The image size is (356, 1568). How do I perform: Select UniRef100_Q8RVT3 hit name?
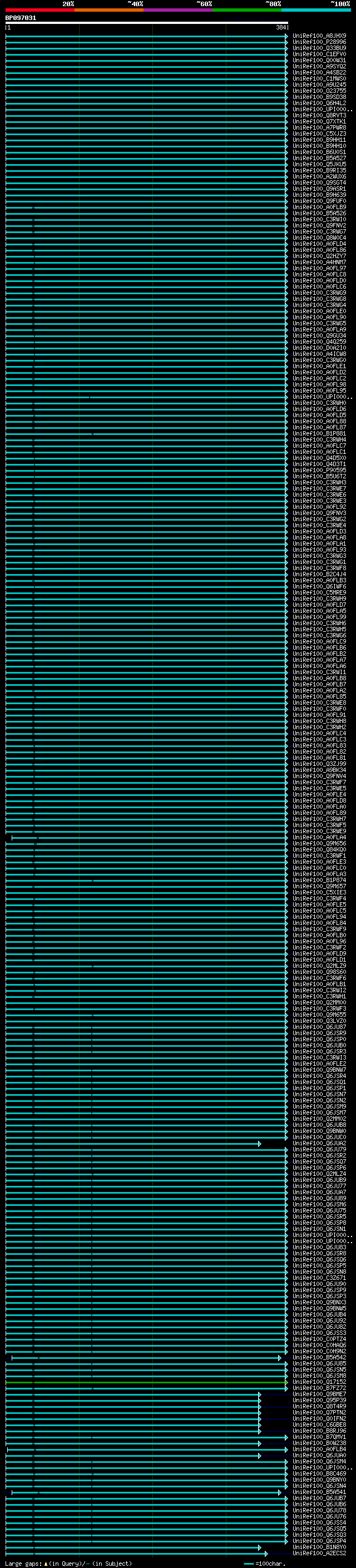pyautogui.click(x=319, y=115)
